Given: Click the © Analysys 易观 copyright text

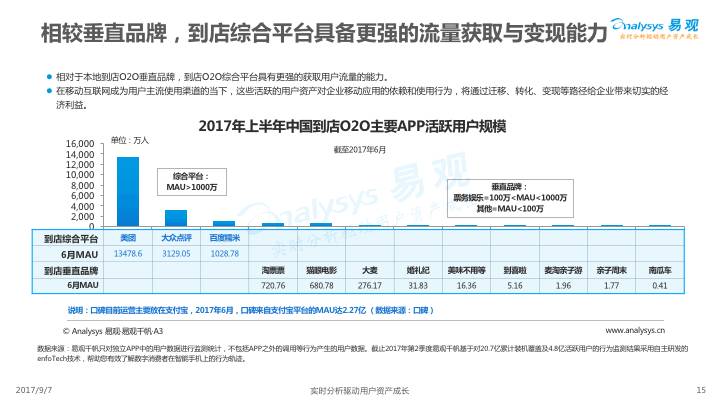Looking at the screenshot, I should (113, 331).
